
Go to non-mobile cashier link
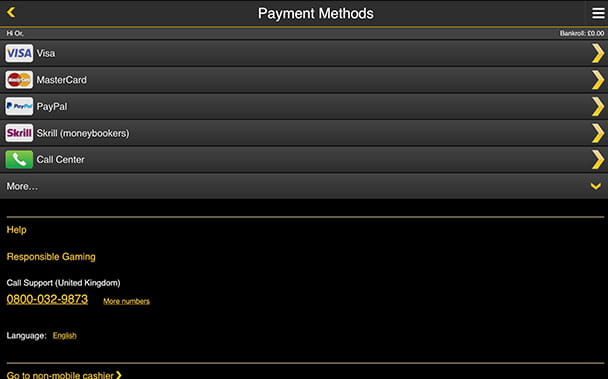(x=64, y=375)
